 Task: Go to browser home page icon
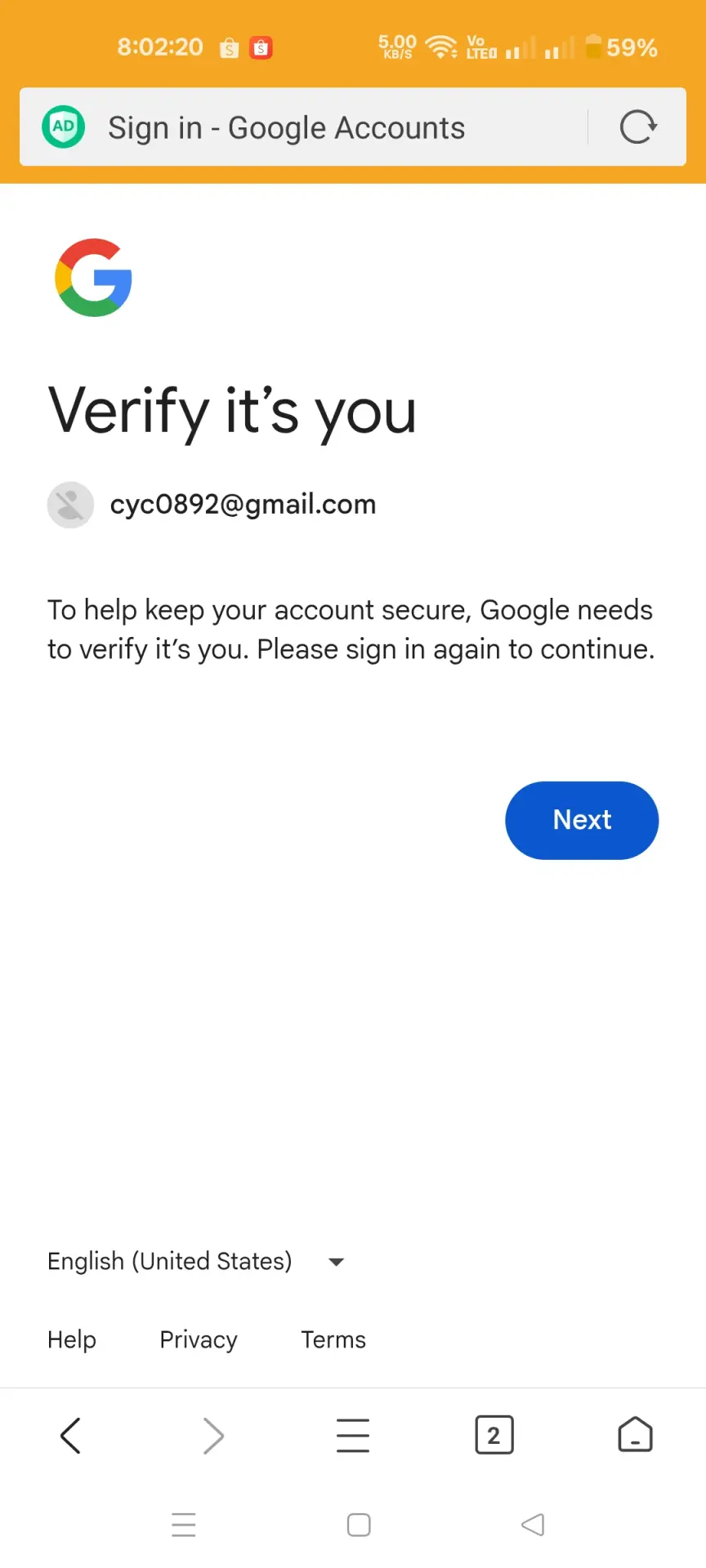point(635,1434)
